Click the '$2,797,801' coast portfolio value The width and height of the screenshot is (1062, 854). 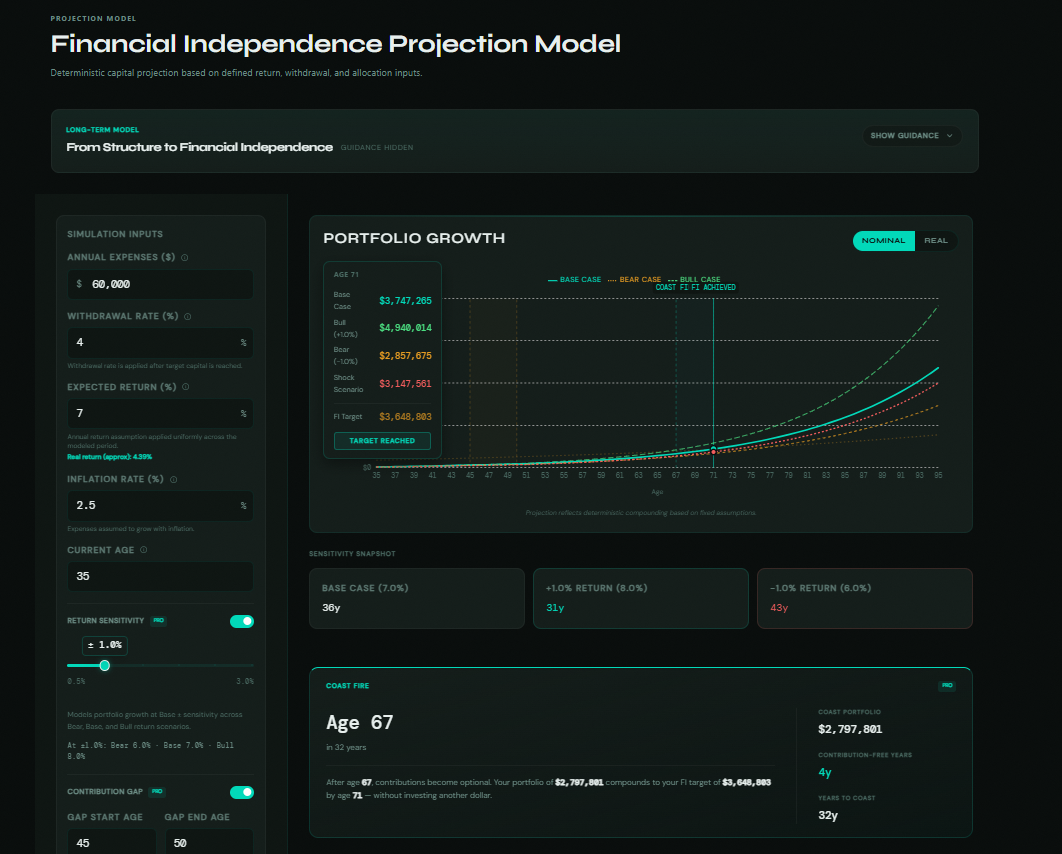click(x=850, y=729)
